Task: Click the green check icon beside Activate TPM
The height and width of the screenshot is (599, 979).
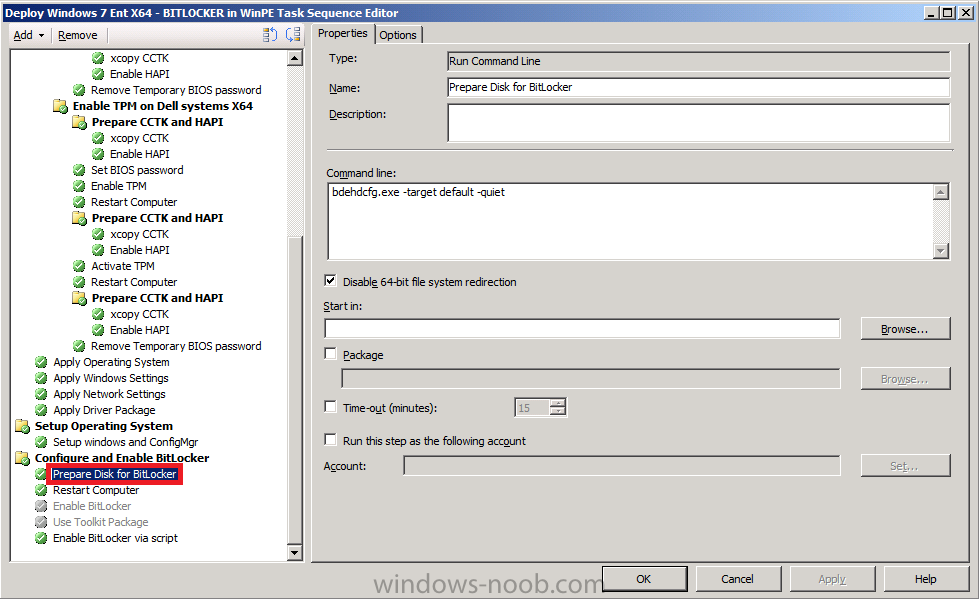Action: pyautogui.click(x=79, y=266)
